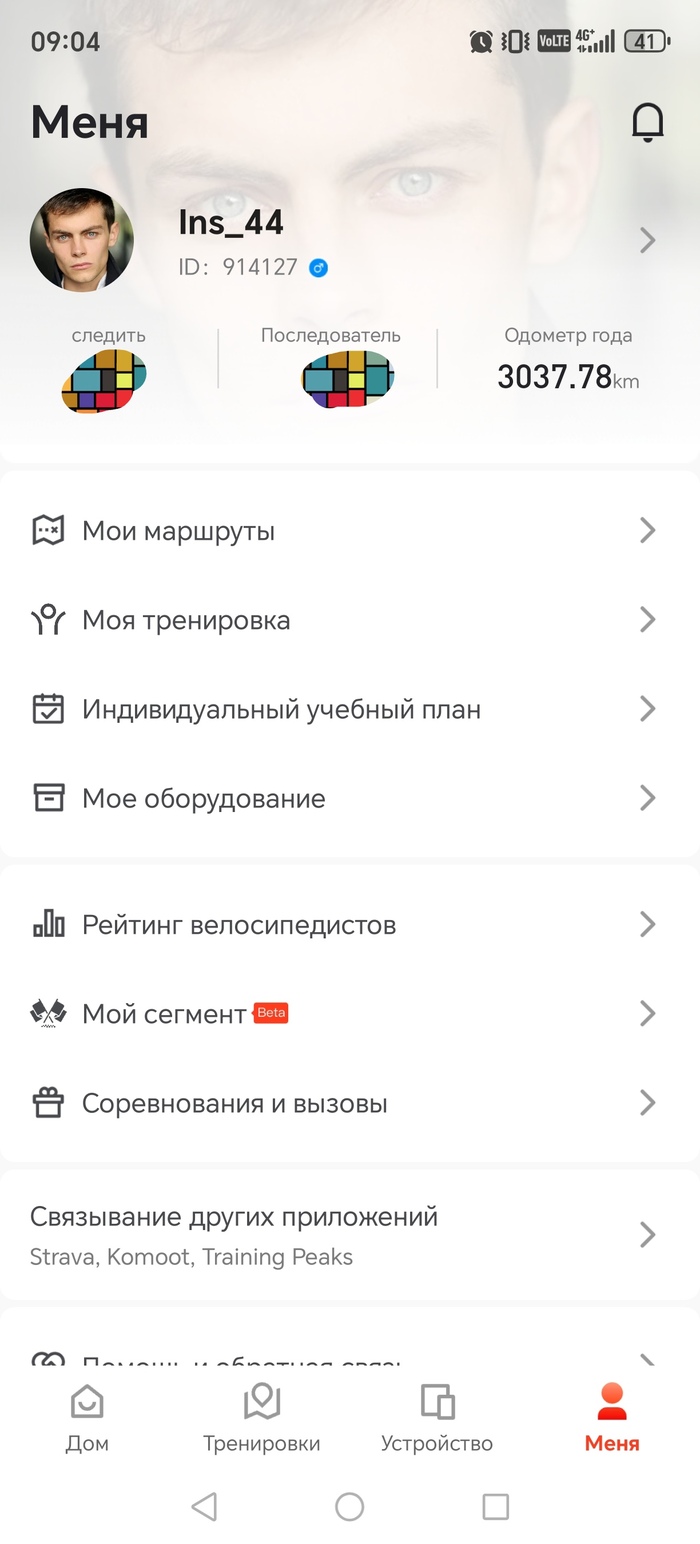Viewport: 700px width, 1544px height.
Task: Open the Устройство tab
Action: [437, 1418]
